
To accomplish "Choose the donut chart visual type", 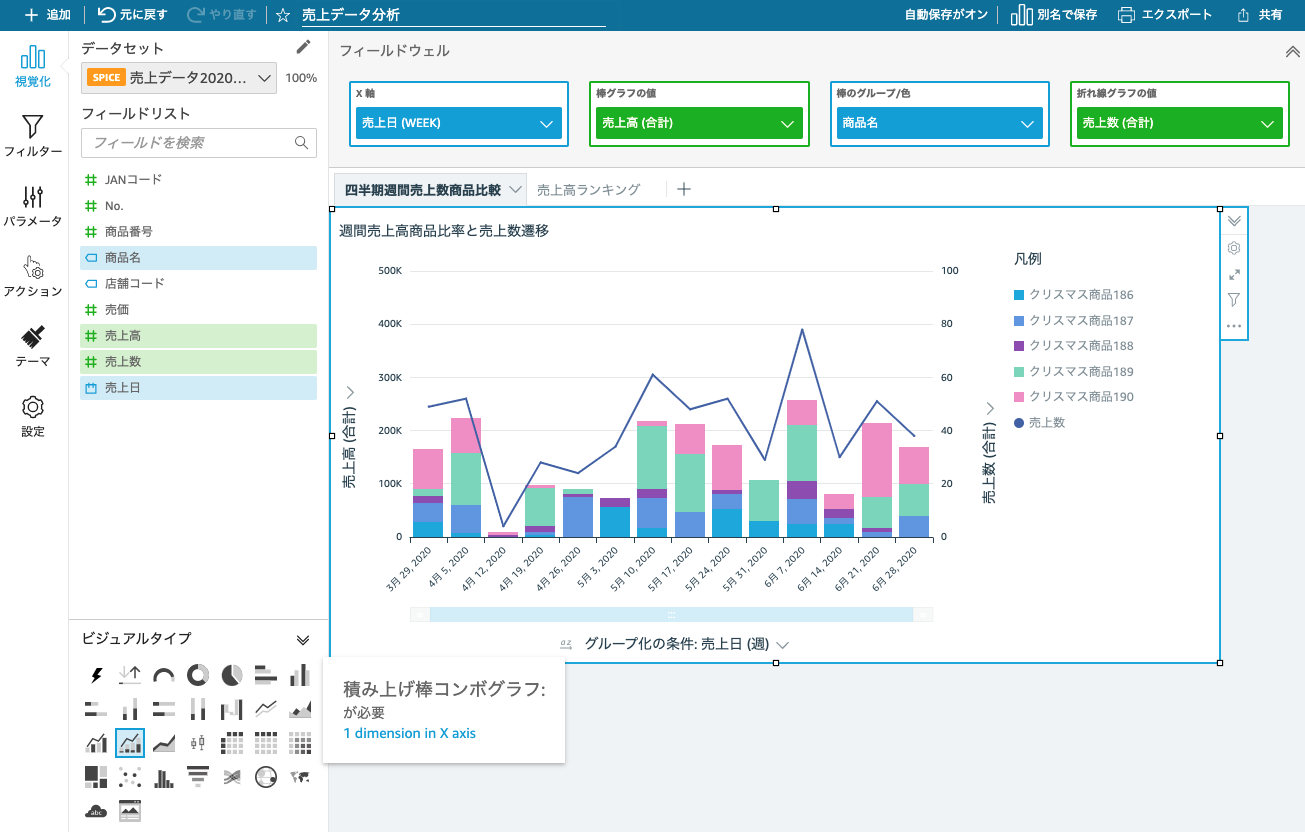I will pyautogui.click(x=198, y=675).
